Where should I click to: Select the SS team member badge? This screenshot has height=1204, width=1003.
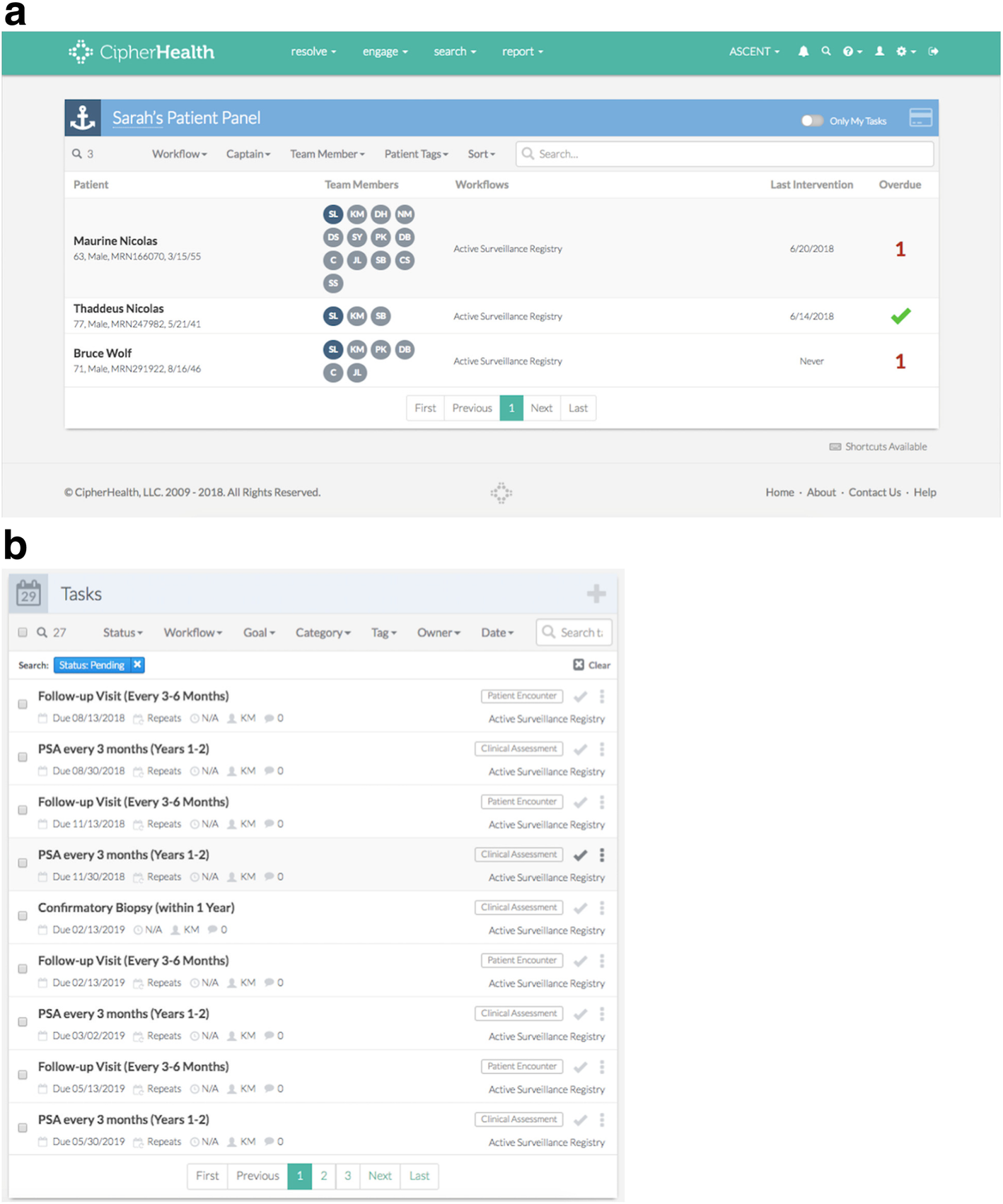(333, 284)
